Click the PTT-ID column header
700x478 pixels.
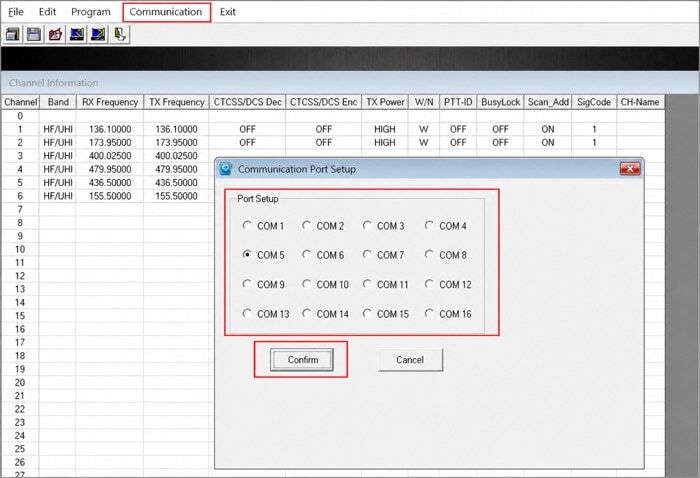(x=458, y=102)
